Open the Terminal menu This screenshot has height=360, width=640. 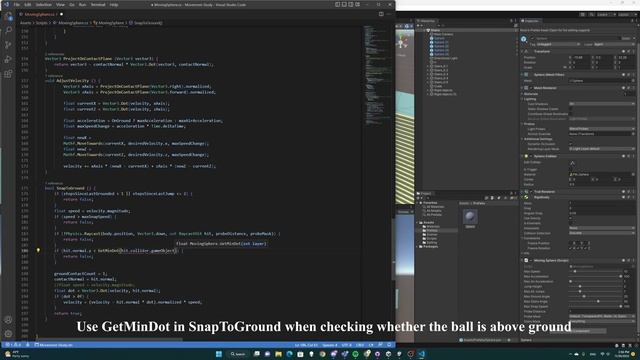(x=98, y=4)
